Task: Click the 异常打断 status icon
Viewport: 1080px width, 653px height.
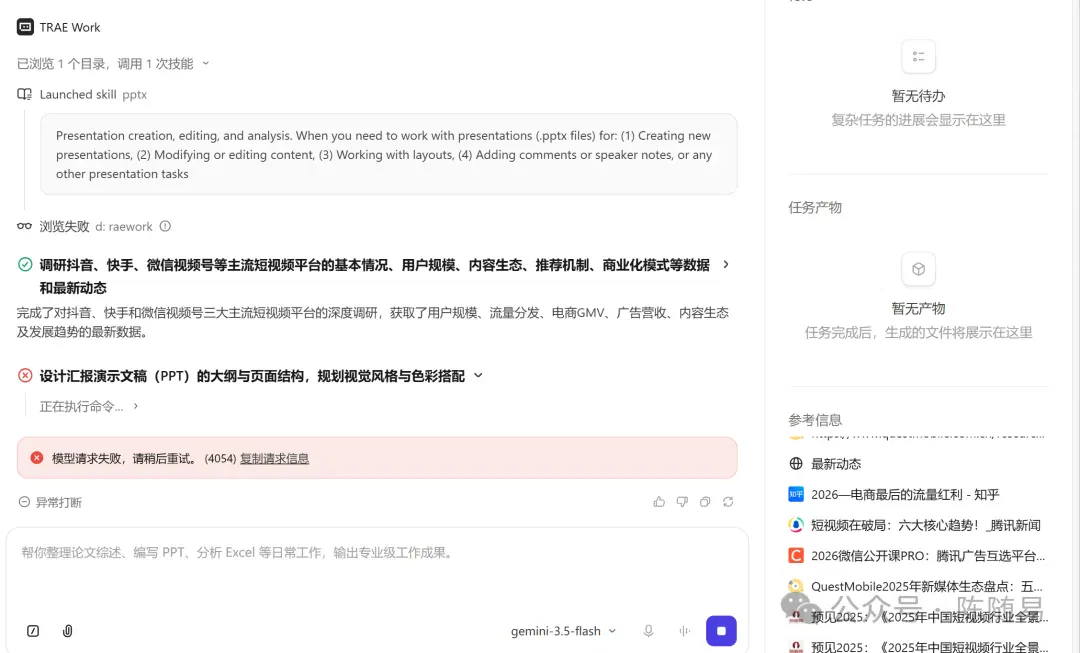Action: tap(24, 502)
